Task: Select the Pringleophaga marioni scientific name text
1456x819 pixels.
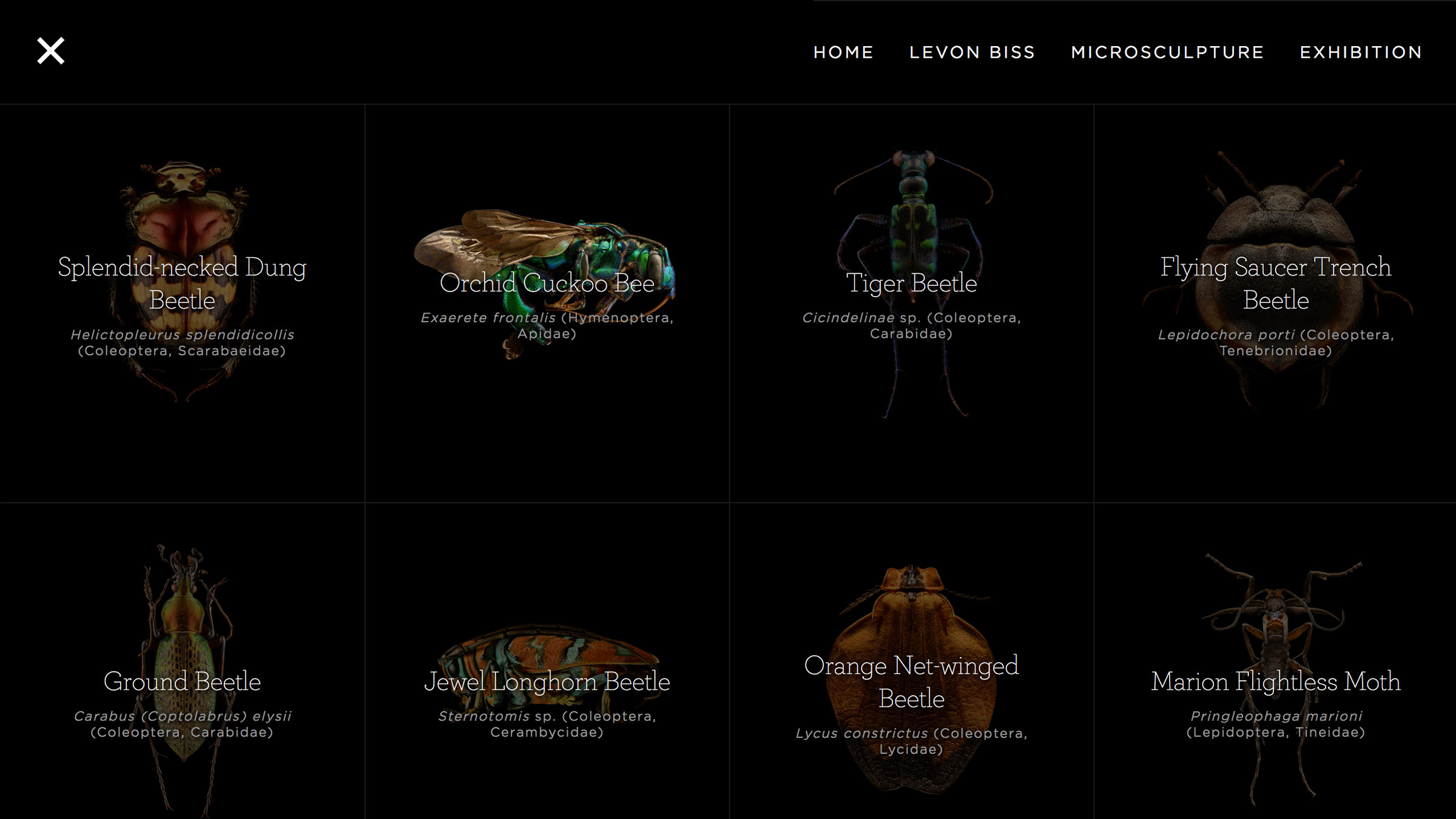Action: 1276,716
